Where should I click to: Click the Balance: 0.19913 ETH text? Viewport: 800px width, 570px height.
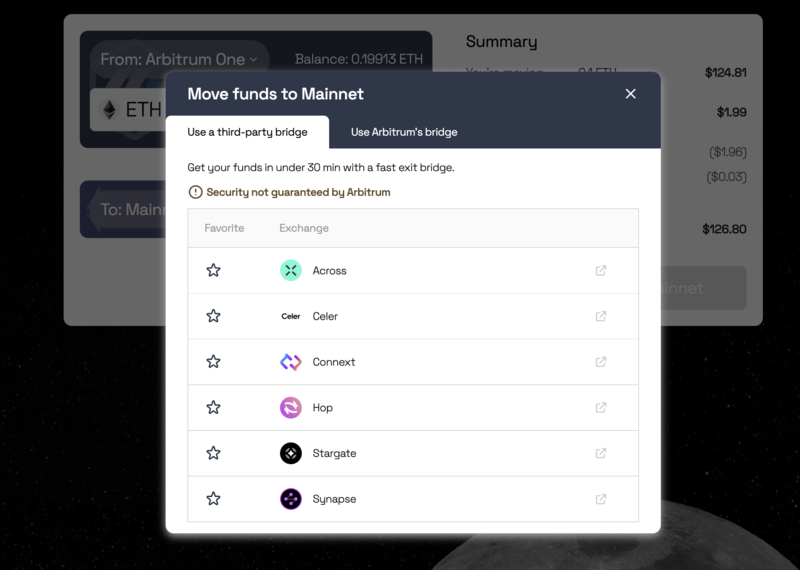(x=359, y=59)
